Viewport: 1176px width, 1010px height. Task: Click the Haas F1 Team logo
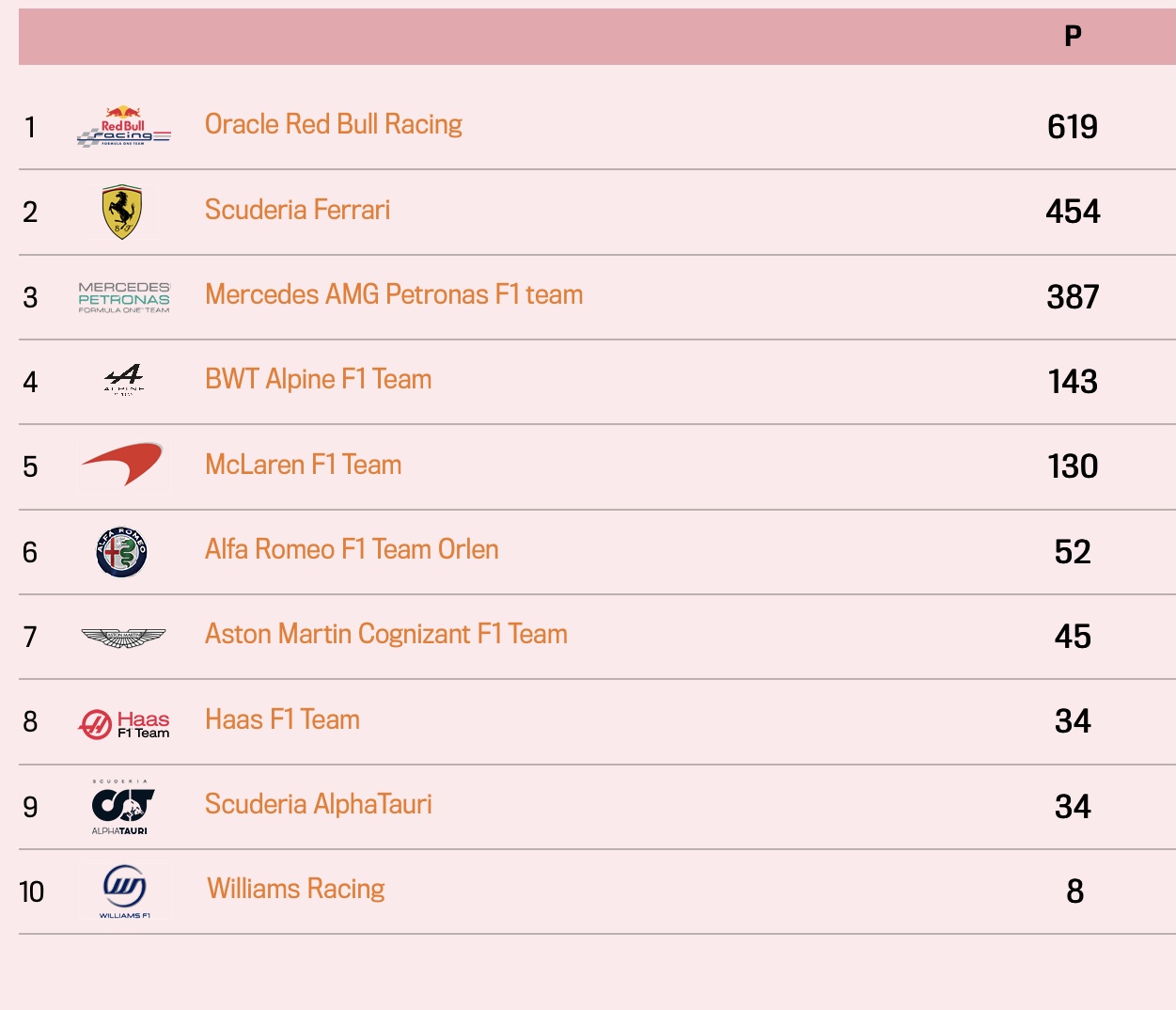tap(124, 724)
